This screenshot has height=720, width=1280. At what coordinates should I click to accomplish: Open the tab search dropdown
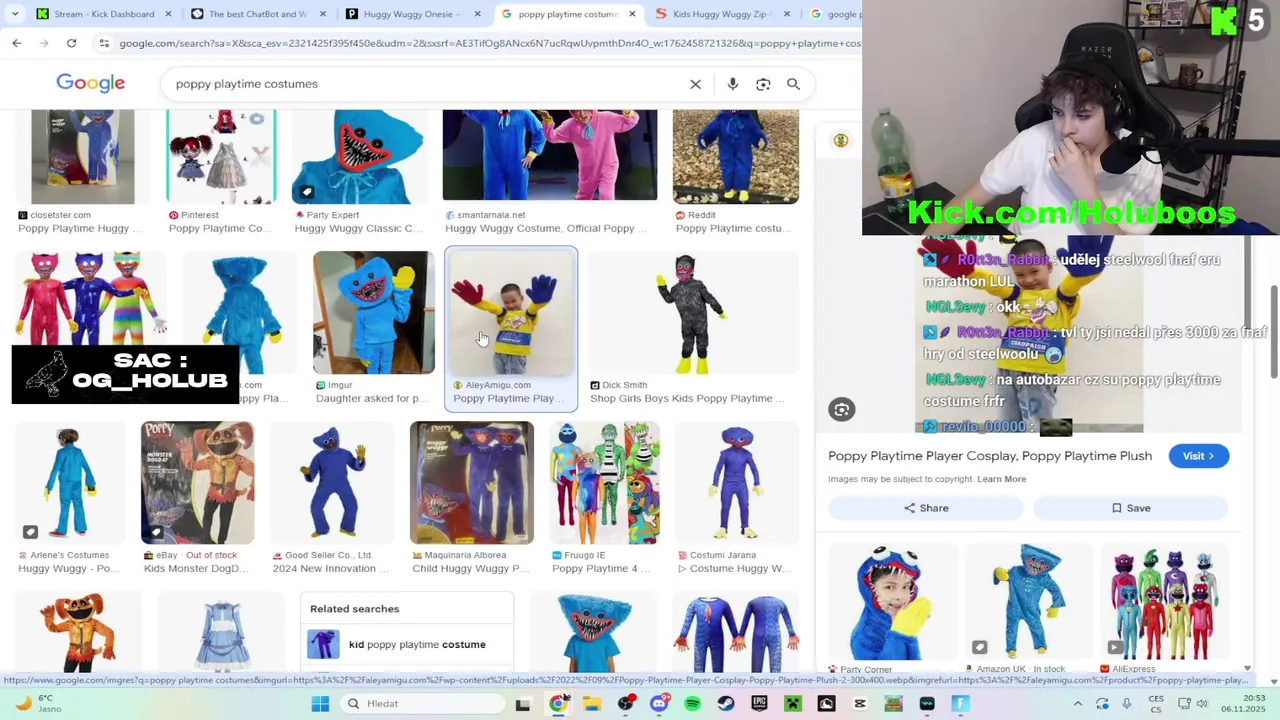[x=15, y=14]
